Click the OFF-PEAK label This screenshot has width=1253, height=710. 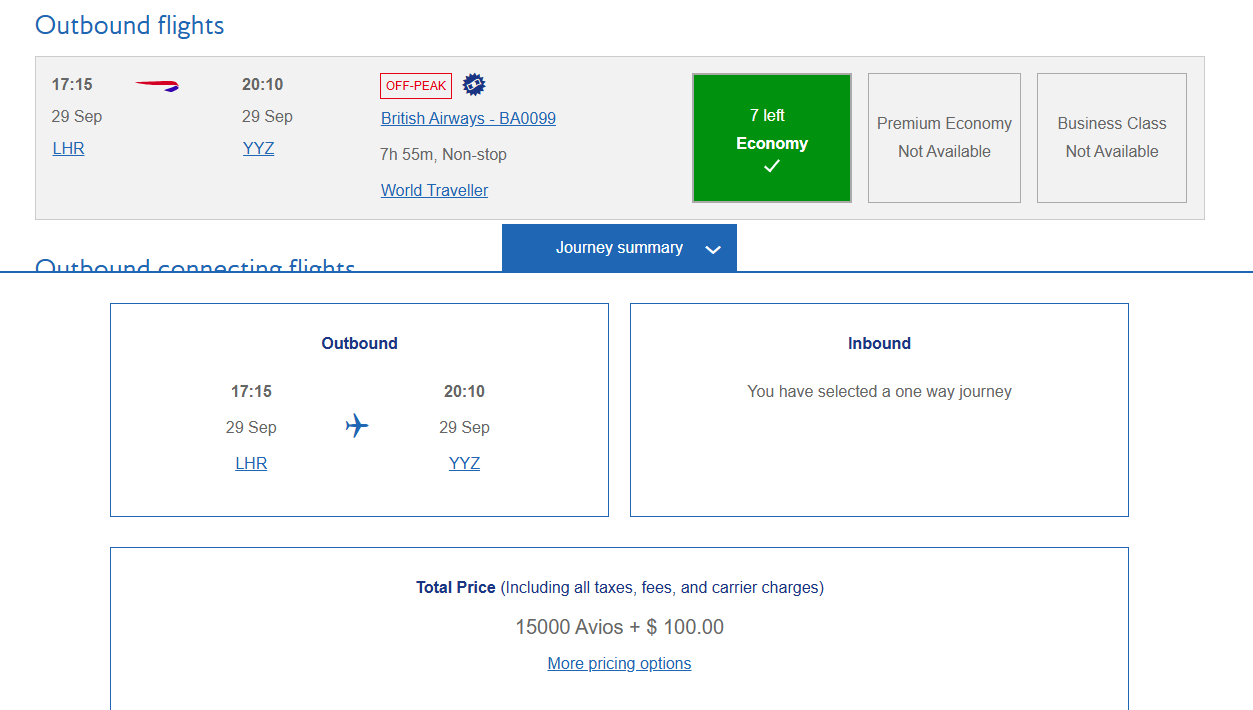(416, 86)
